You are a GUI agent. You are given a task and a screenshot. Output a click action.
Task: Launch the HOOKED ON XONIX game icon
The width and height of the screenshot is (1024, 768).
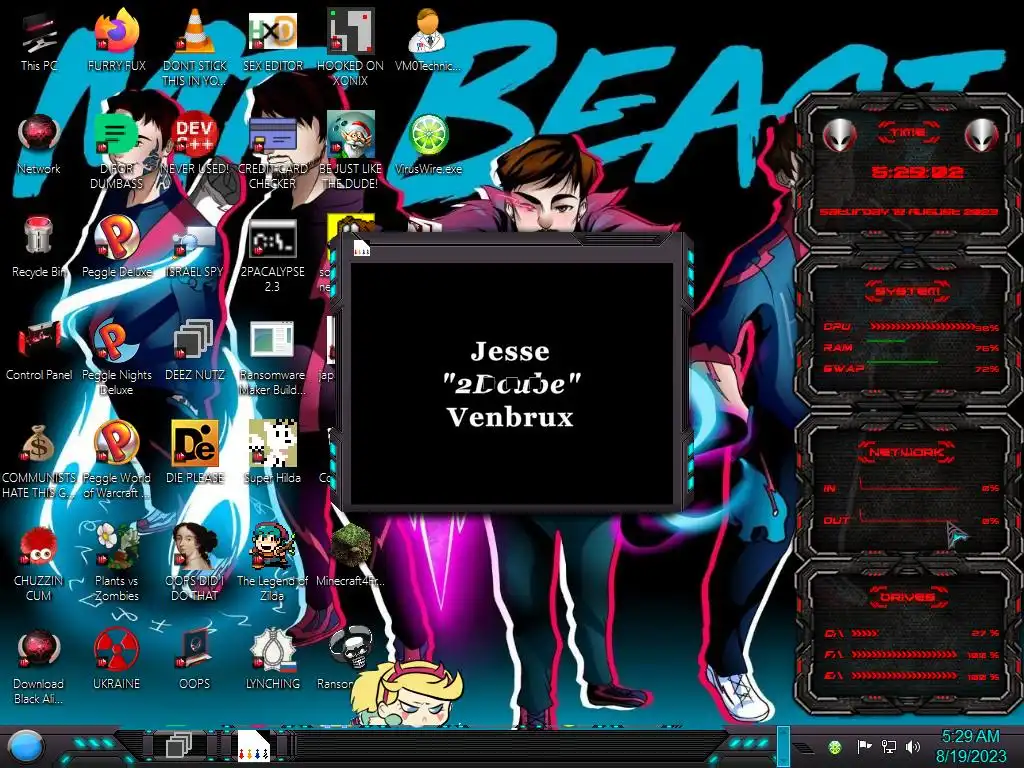click(351, 30)
